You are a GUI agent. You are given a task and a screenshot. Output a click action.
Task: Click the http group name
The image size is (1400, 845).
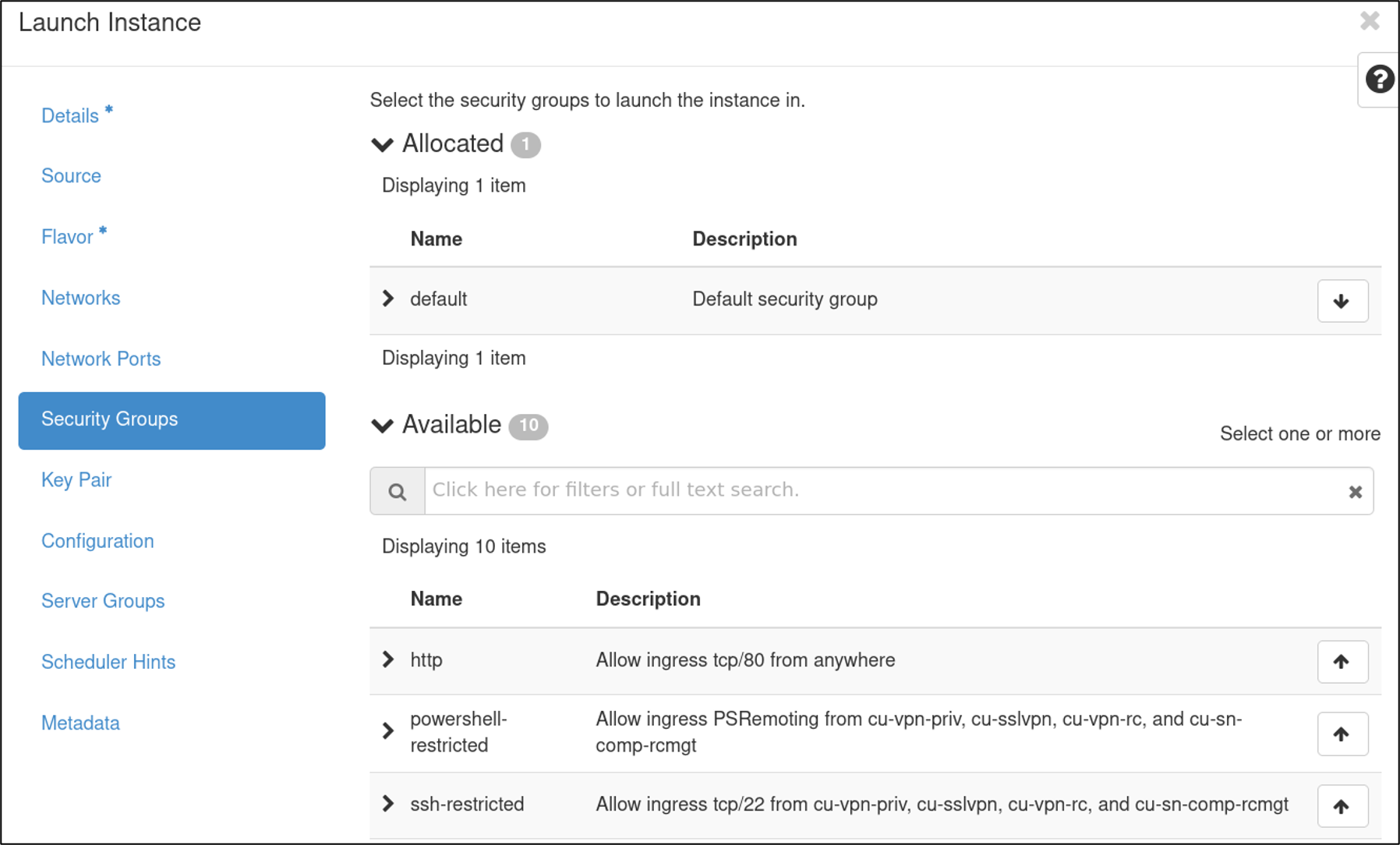point(426,659)
